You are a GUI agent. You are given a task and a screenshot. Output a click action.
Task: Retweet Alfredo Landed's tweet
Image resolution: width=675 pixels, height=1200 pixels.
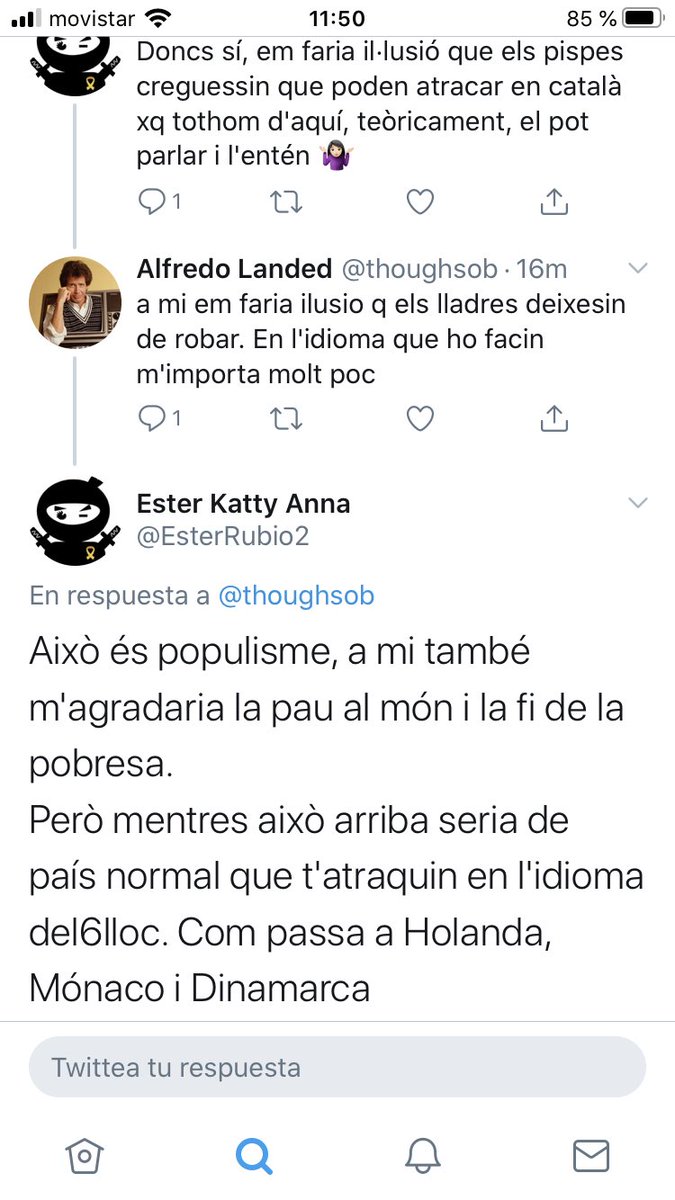pyautogui.click(x=287, y=418)
